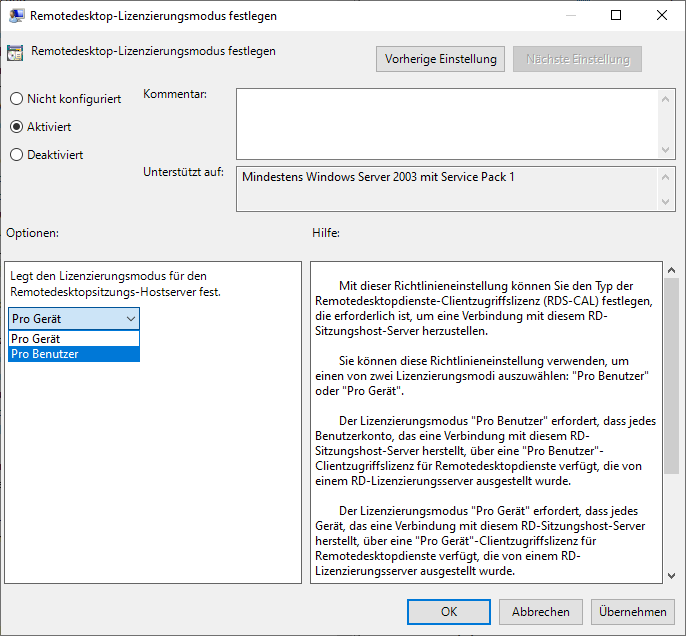Confirm with the OK button
The image size is (686, 636).
pos(449,611)
